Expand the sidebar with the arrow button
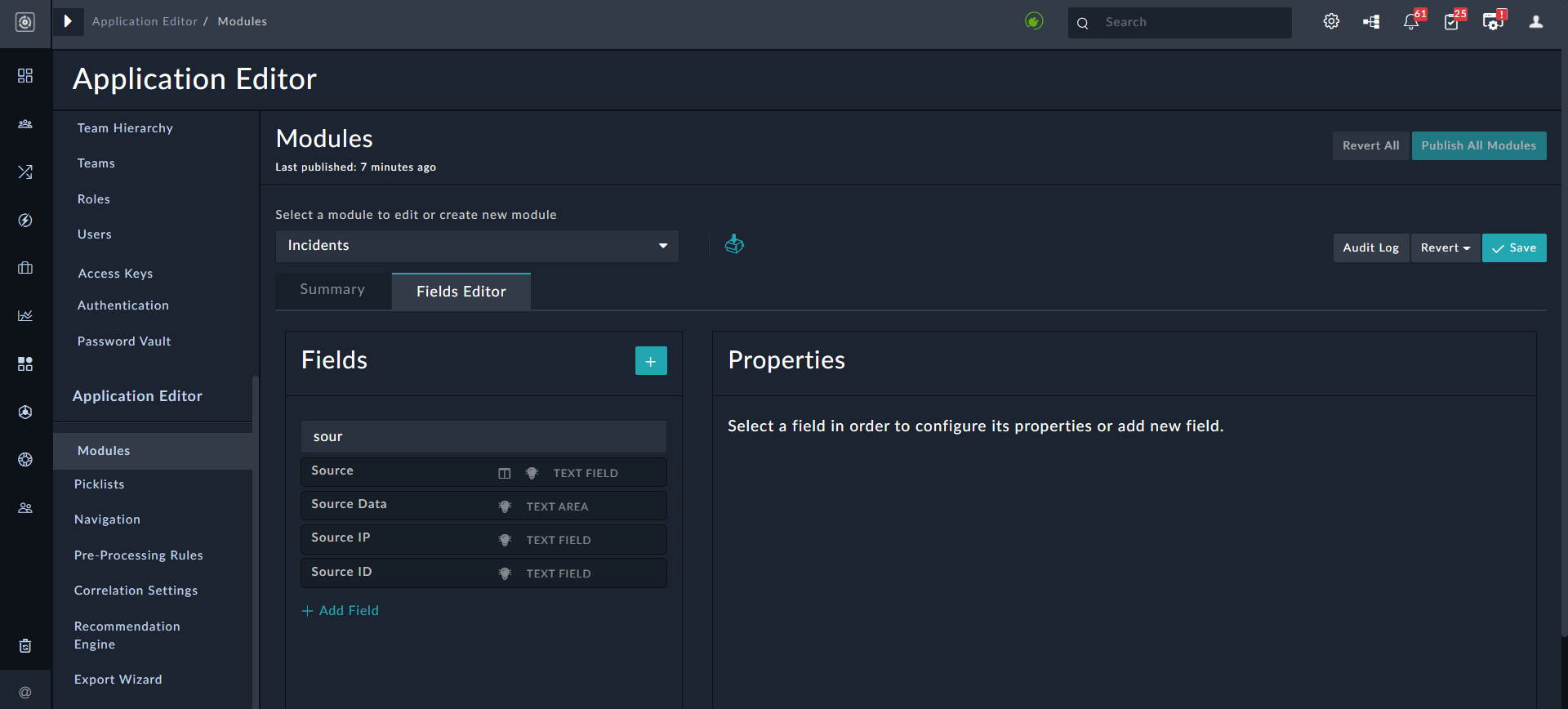Viewport: 1568px width, 709px height. 68,21
